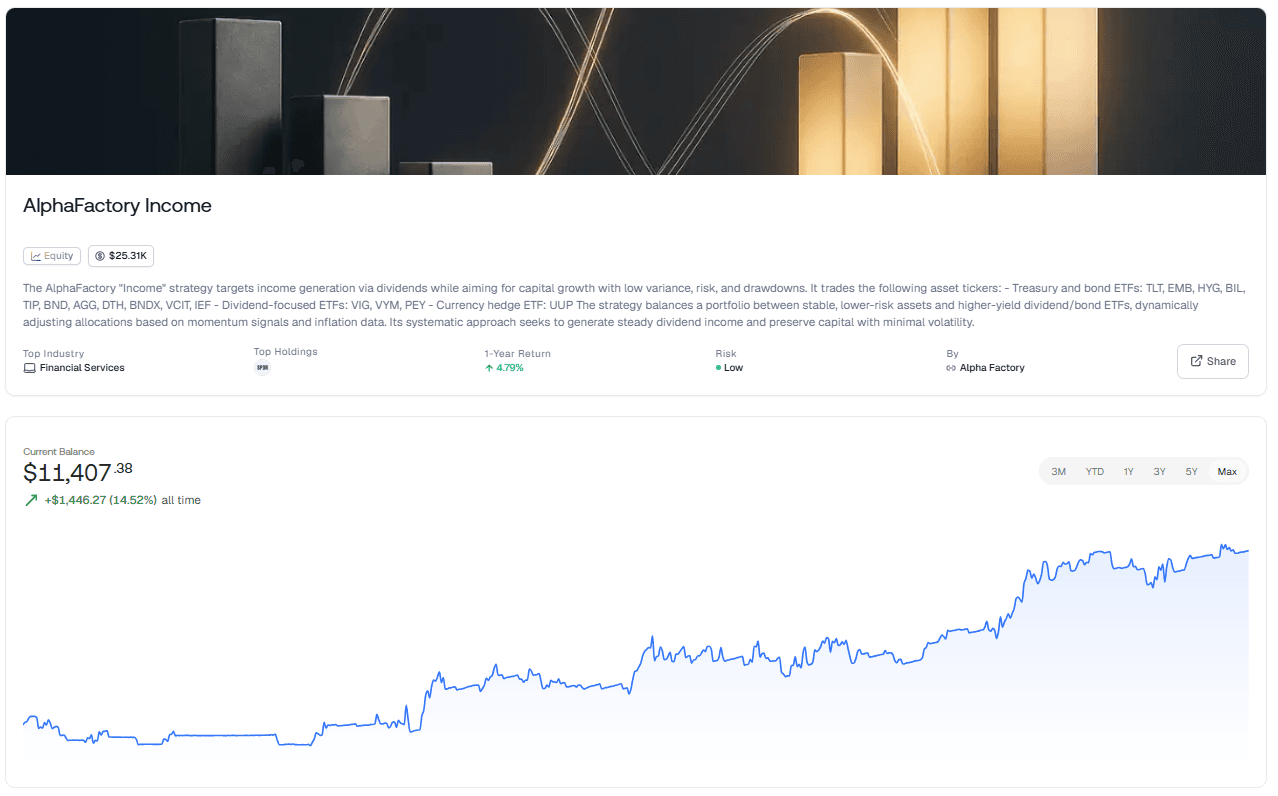
Task: Select the YTD time range
Action: 1095,471
